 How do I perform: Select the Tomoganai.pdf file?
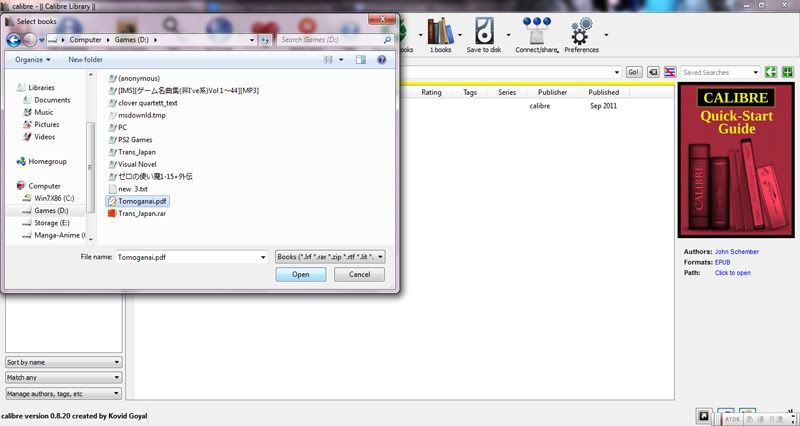(x=137, y=201)
